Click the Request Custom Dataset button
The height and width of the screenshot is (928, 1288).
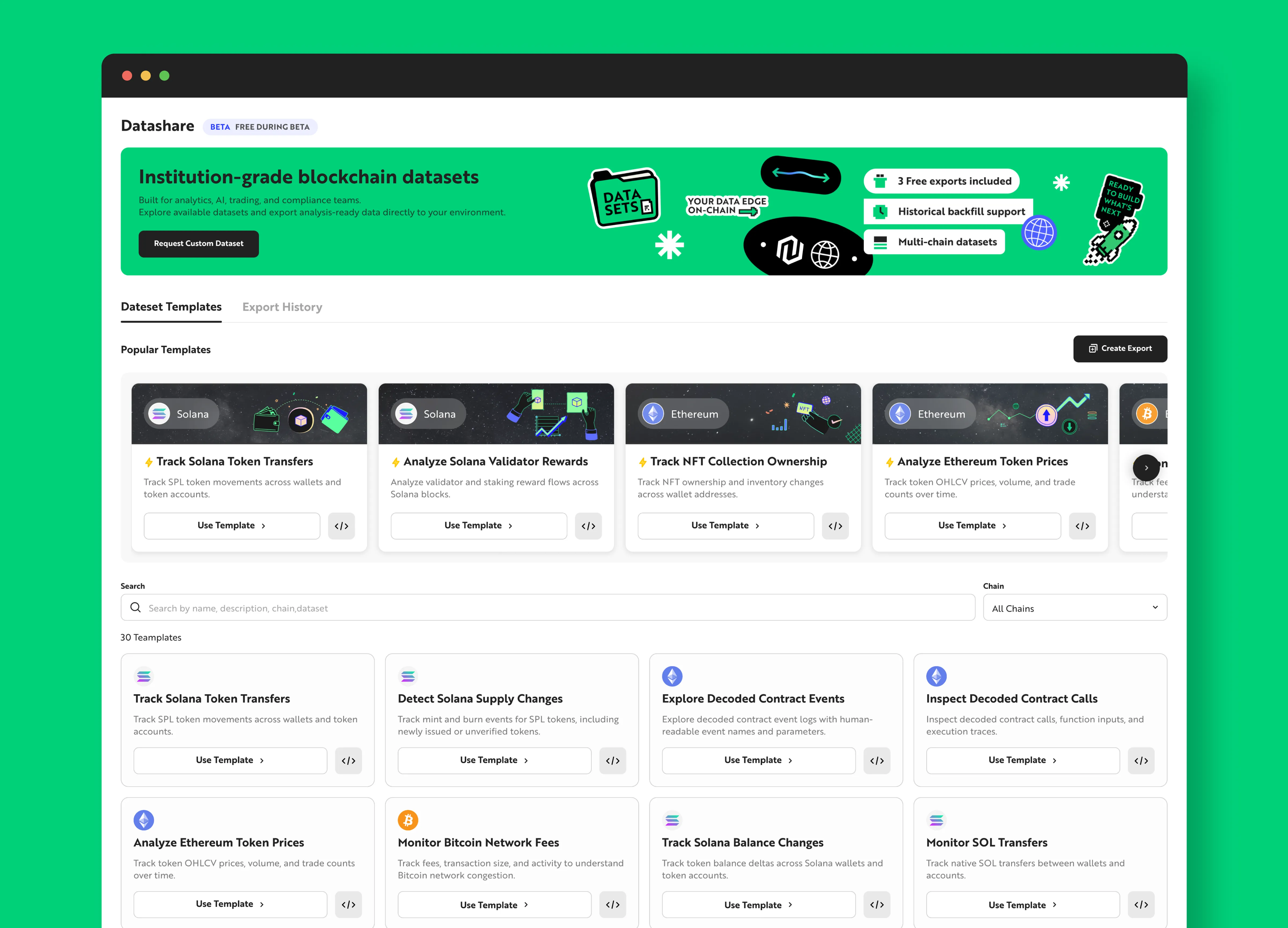coord(199,244)
